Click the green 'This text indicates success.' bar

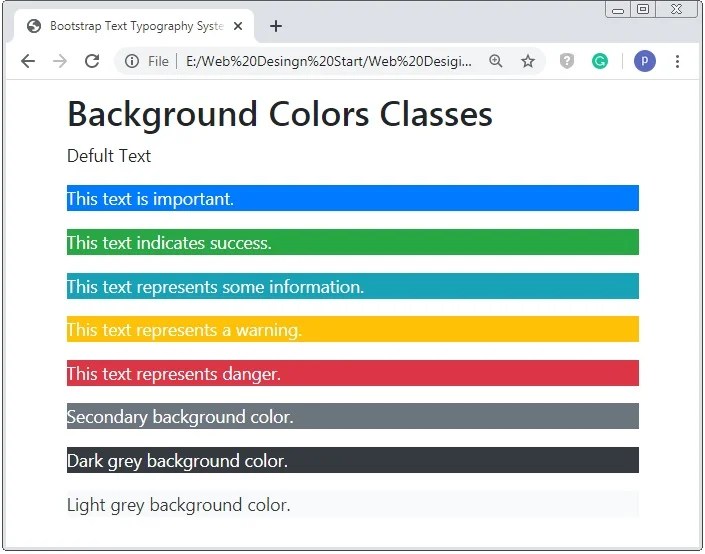352,242
